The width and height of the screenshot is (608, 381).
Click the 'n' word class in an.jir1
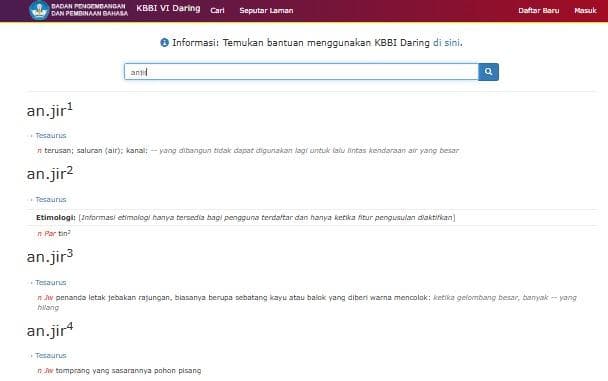pos(39,151)
